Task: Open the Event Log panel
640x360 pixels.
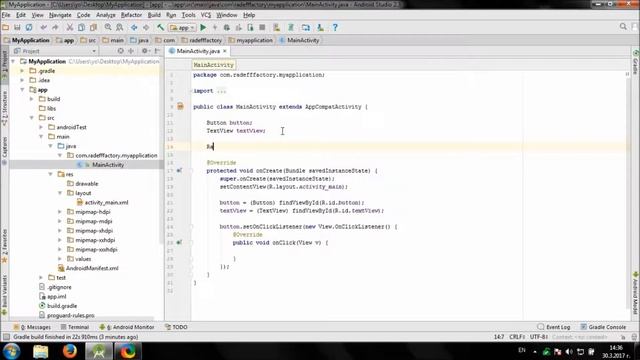Action: coord(554,327)
